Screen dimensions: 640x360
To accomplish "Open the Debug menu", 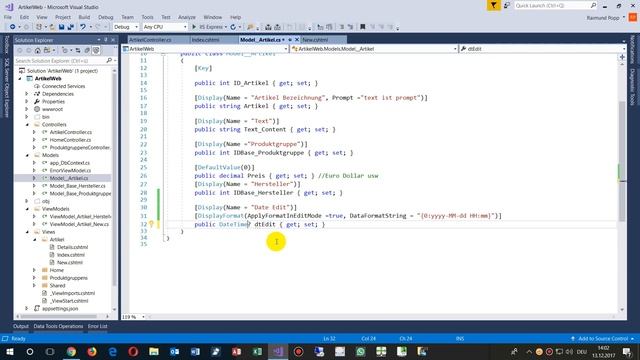I will click(105, 17).
